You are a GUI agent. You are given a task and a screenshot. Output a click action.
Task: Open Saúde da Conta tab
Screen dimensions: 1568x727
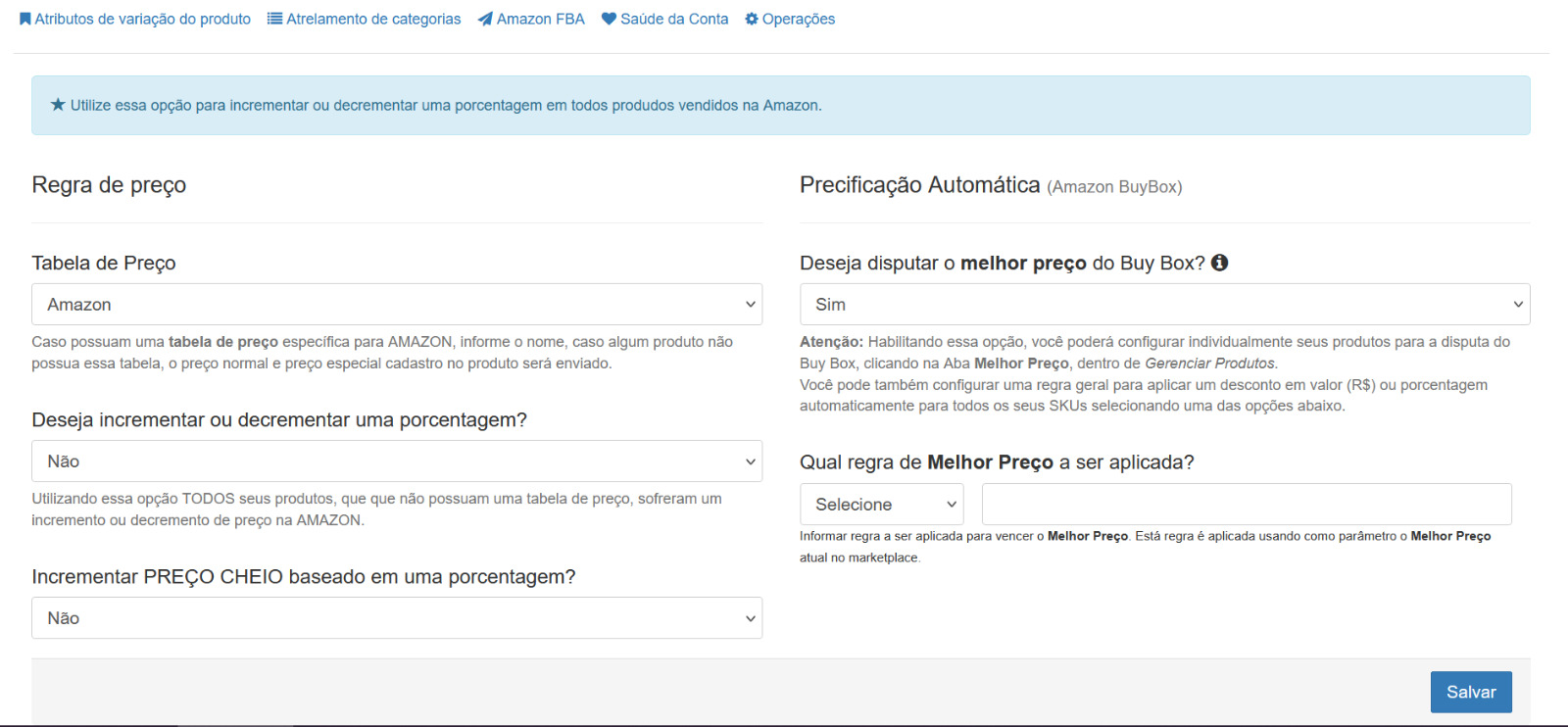point(664,19)
